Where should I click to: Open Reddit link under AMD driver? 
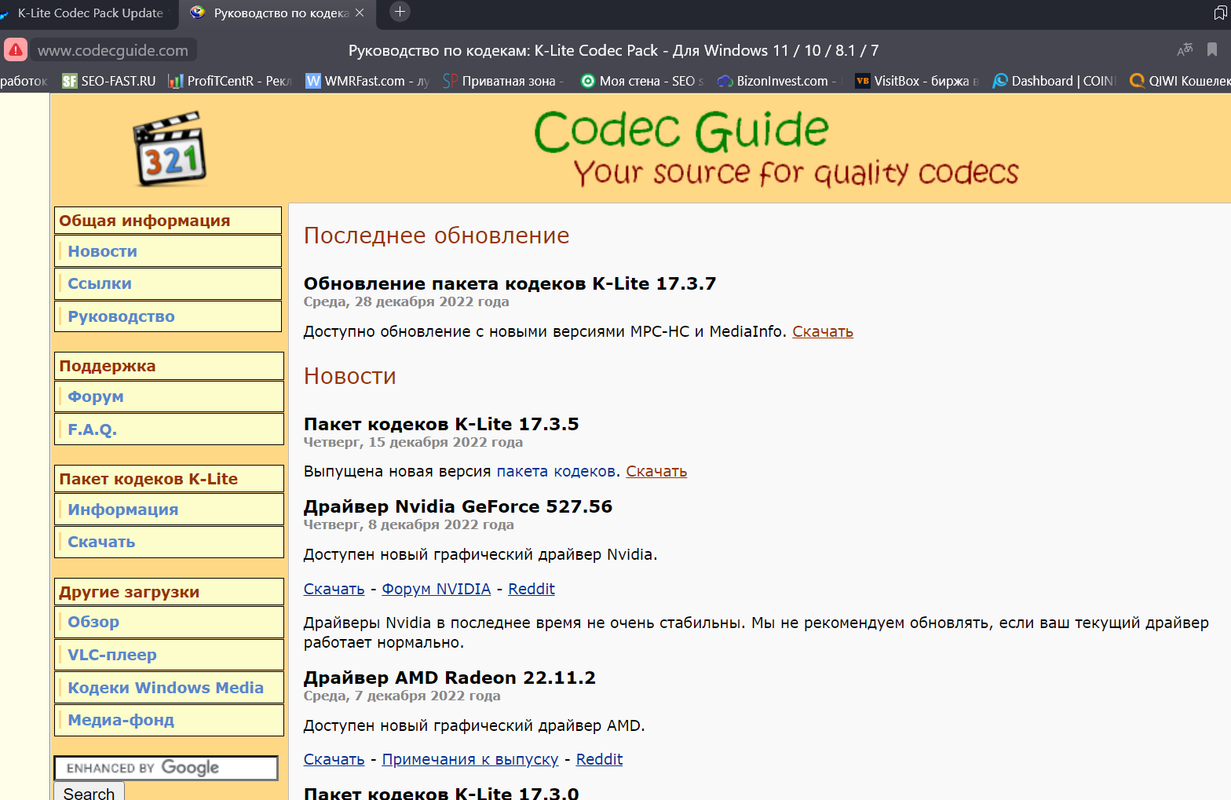[599, 759]
